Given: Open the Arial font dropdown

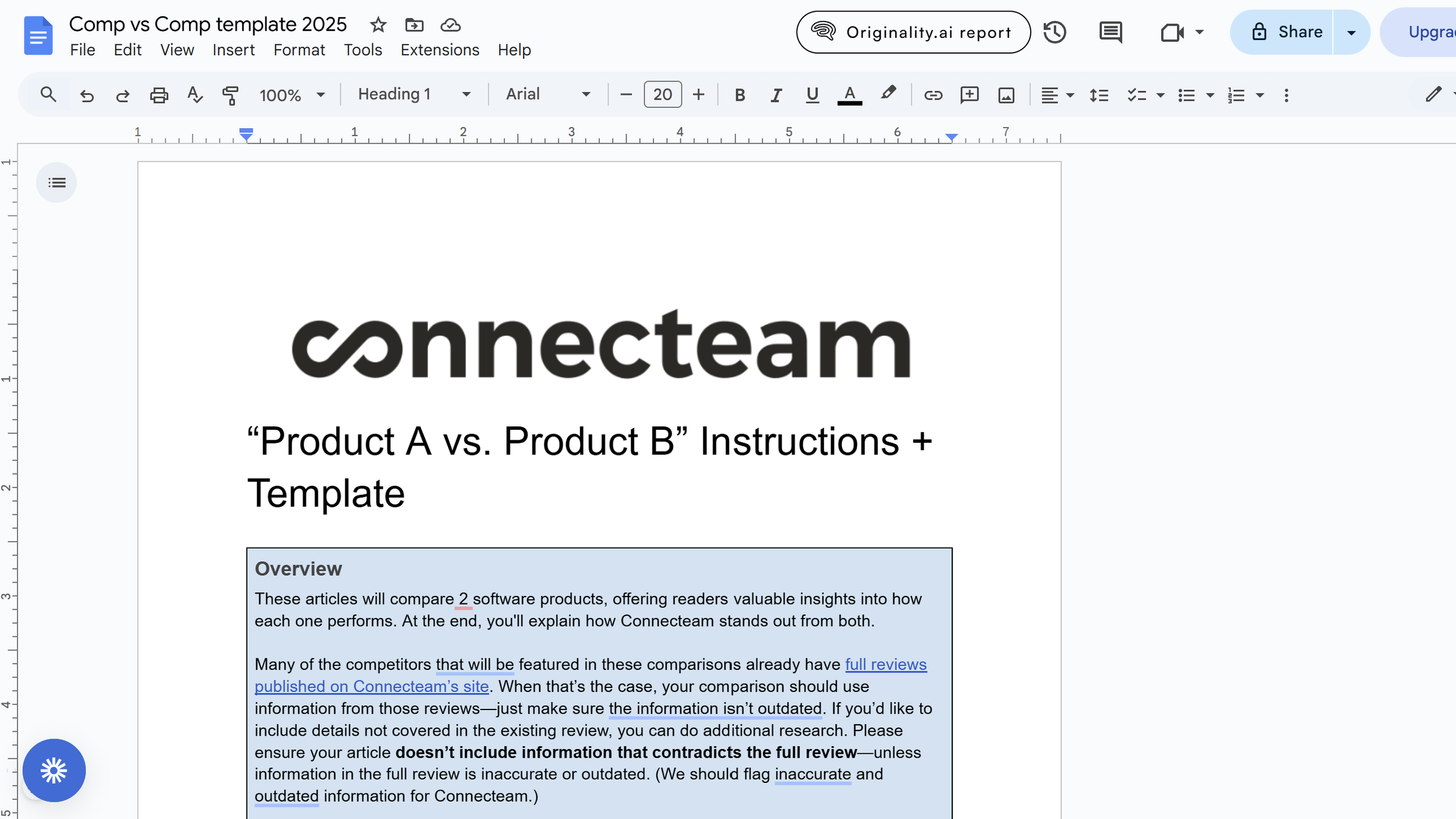Looking at the screenshot, I should 547,94.
